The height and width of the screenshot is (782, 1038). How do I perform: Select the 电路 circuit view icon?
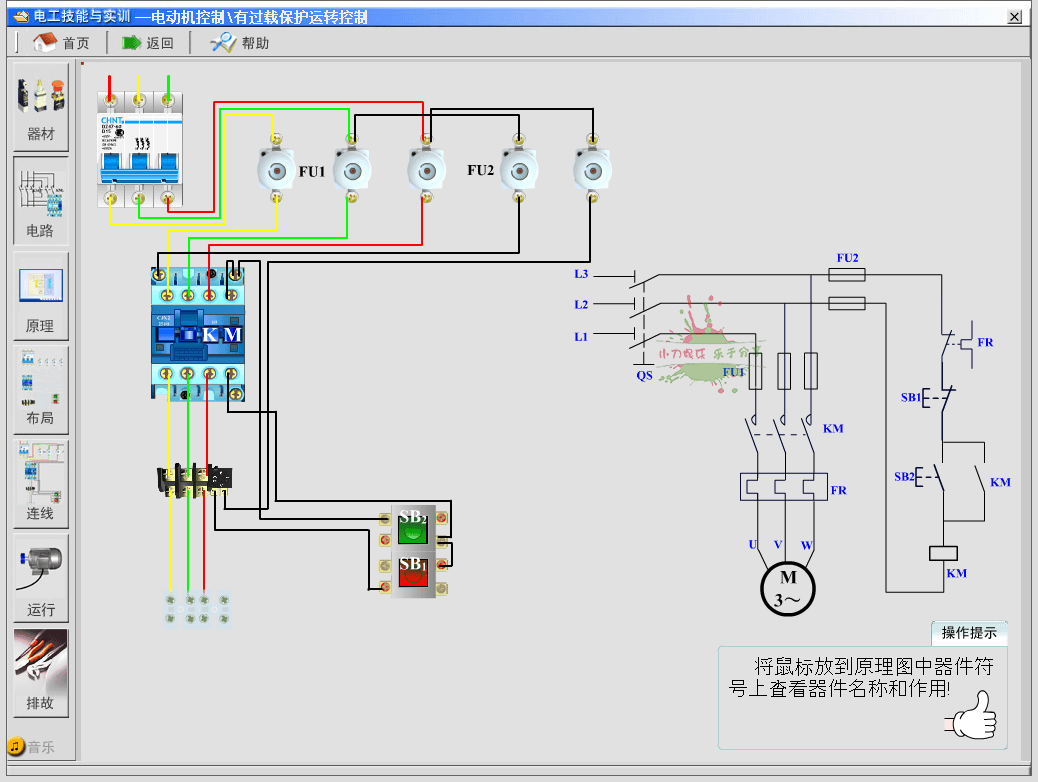41,202
